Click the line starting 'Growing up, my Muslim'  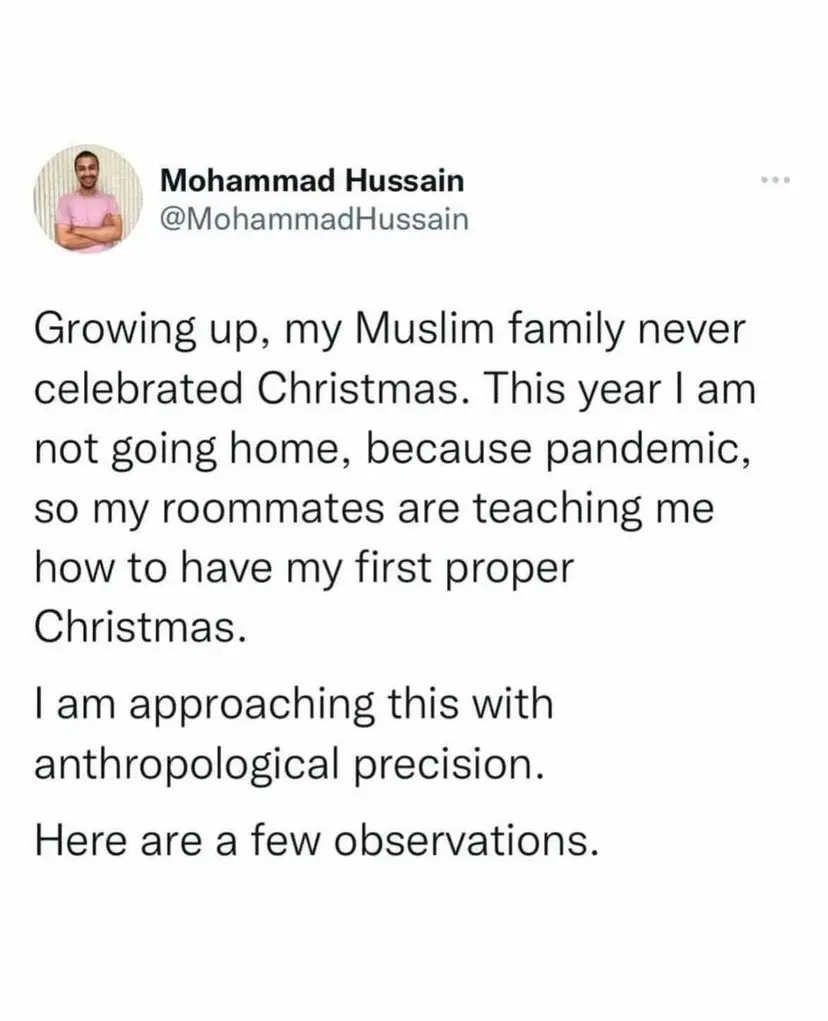point(389,331)
